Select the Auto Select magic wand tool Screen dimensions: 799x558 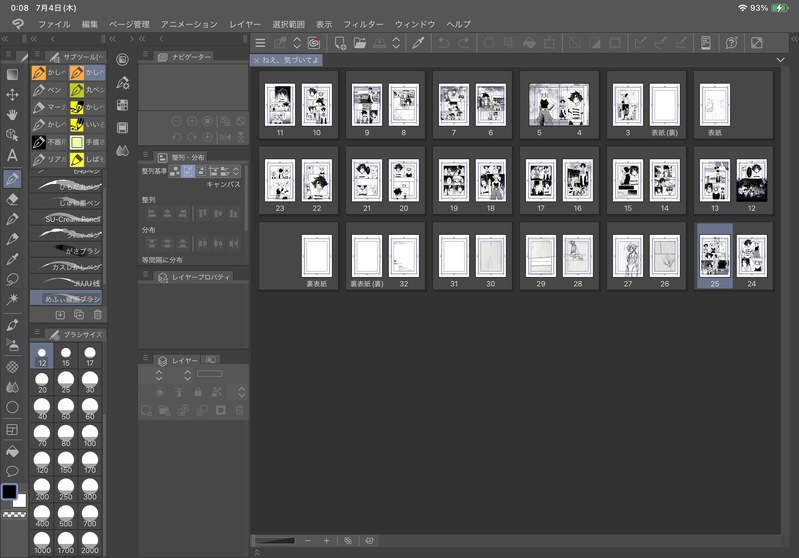pos(12,299)
